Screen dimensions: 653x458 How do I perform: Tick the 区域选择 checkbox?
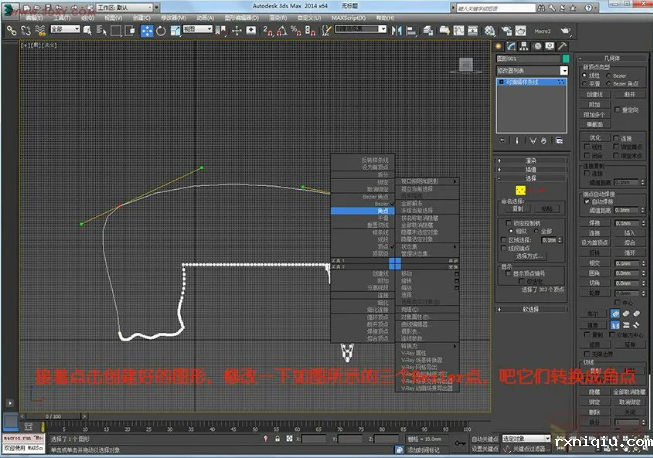click(503, 240)
